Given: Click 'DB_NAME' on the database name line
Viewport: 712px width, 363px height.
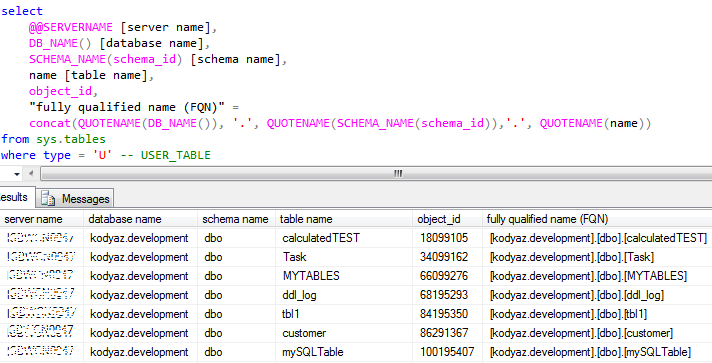Looking at the screenshot, I should (54, 43).
